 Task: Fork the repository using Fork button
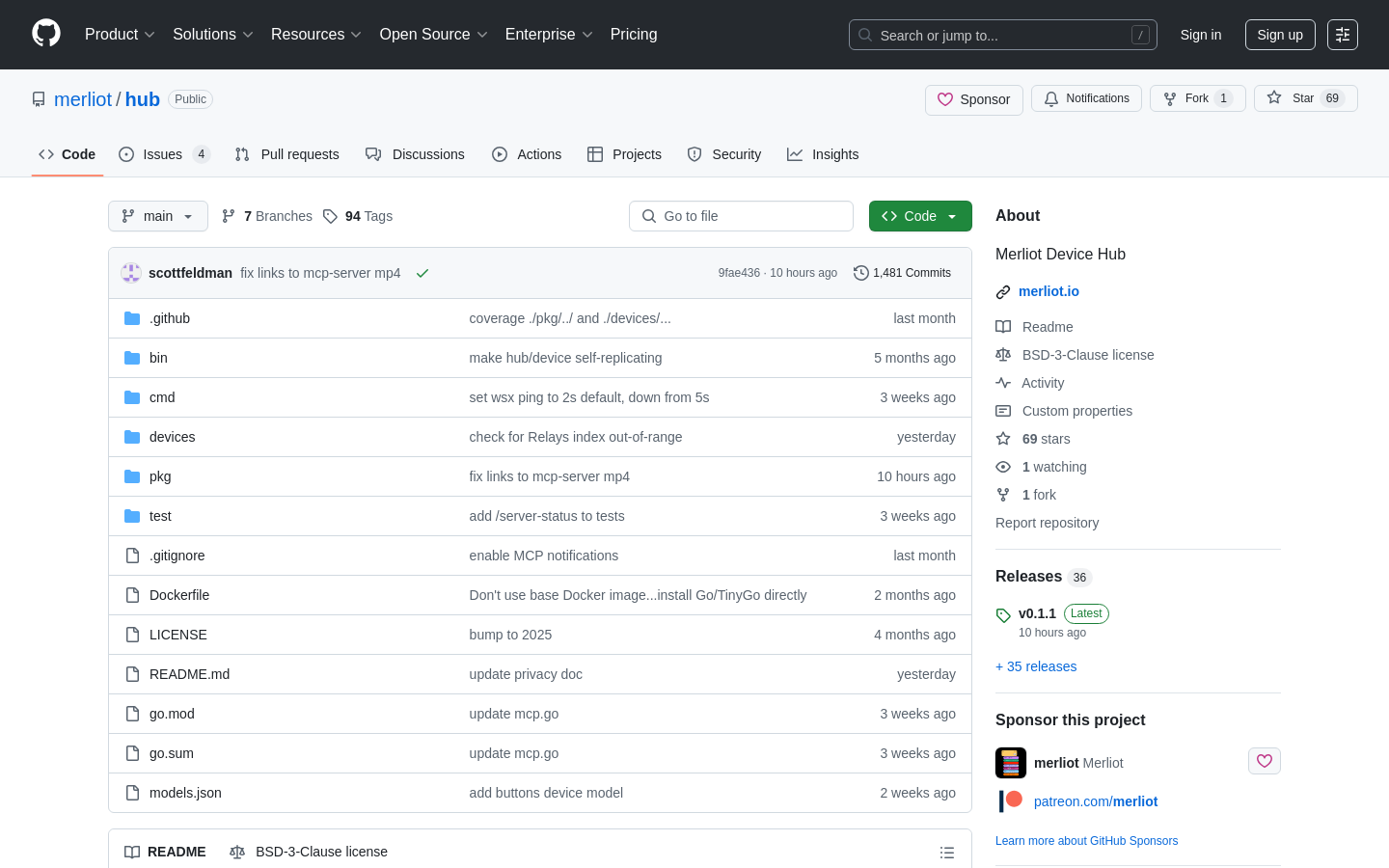tap(1198, 98)
